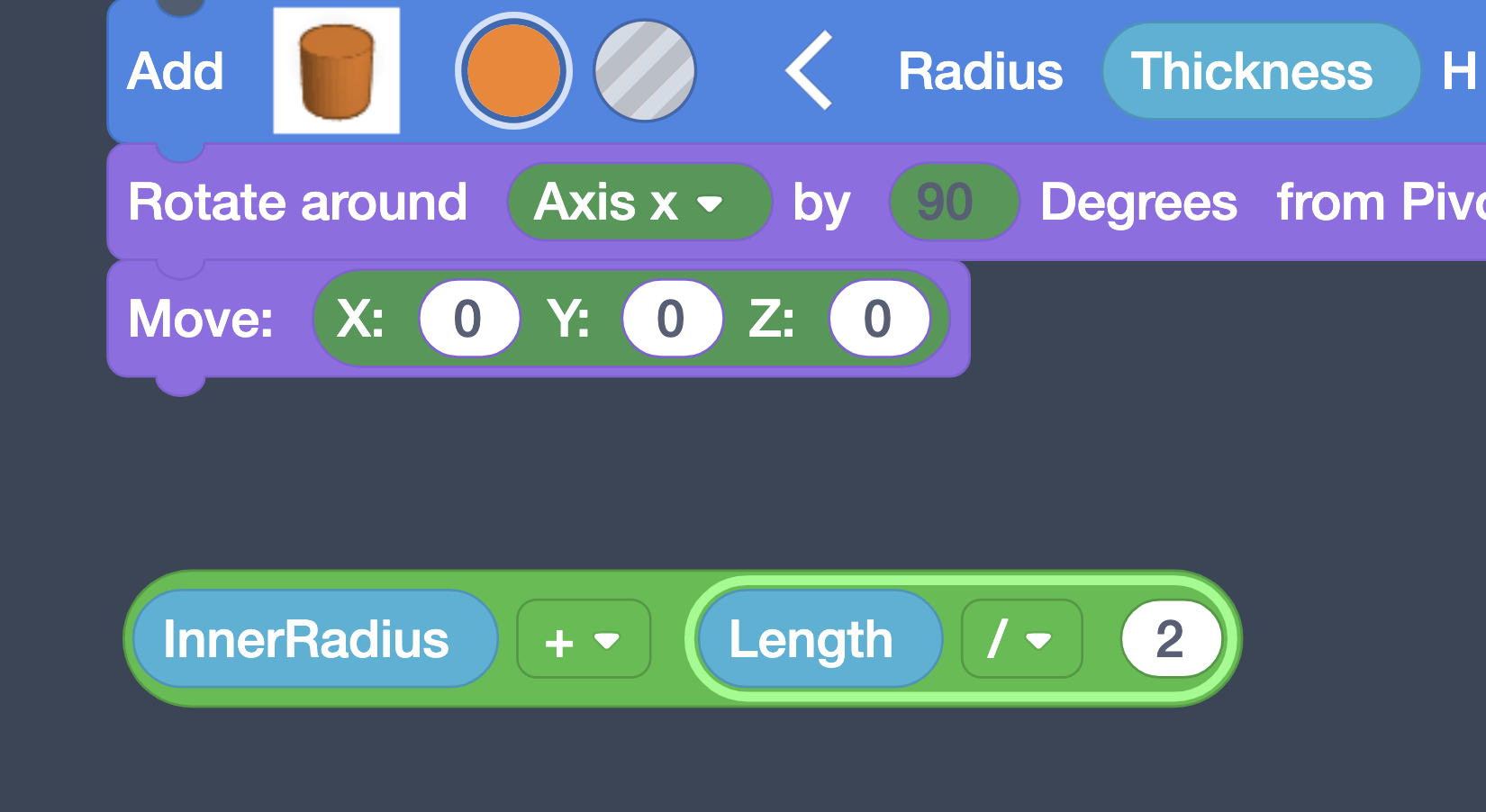Image resolution: width=1486 pixels, height=812 pixels.
Task: Select the striped hole mode circle
Action: click(x=645, y=70)
